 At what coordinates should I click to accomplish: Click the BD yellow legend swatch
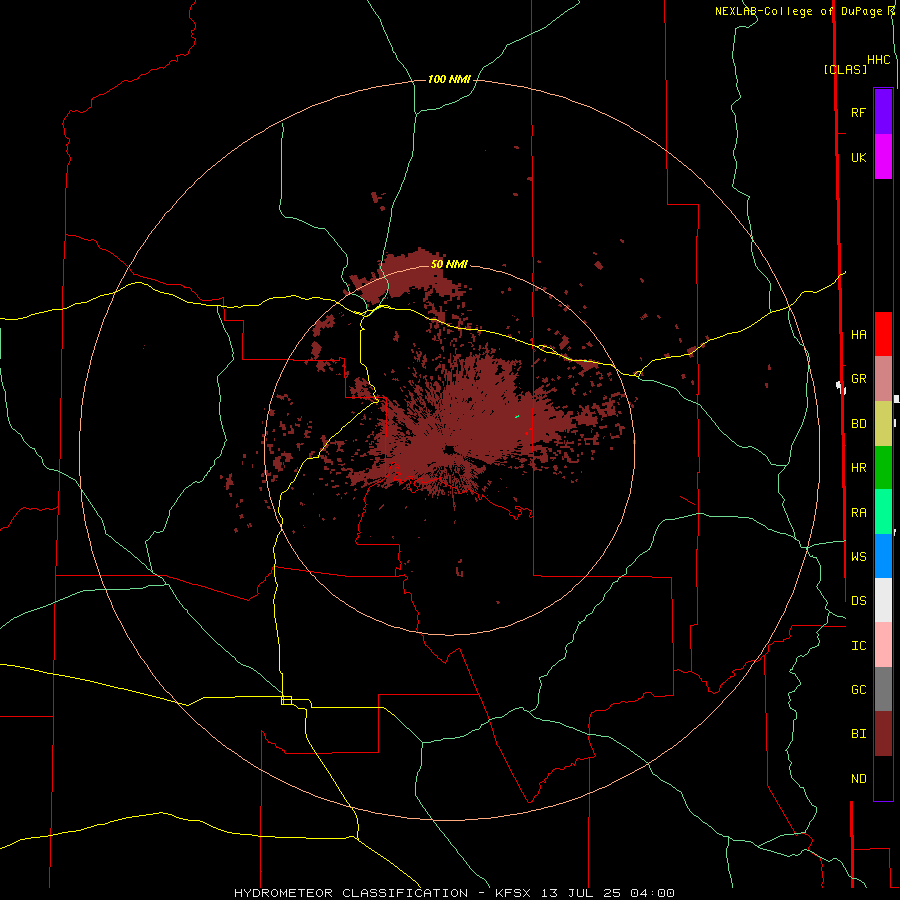[x=883, y=424]
